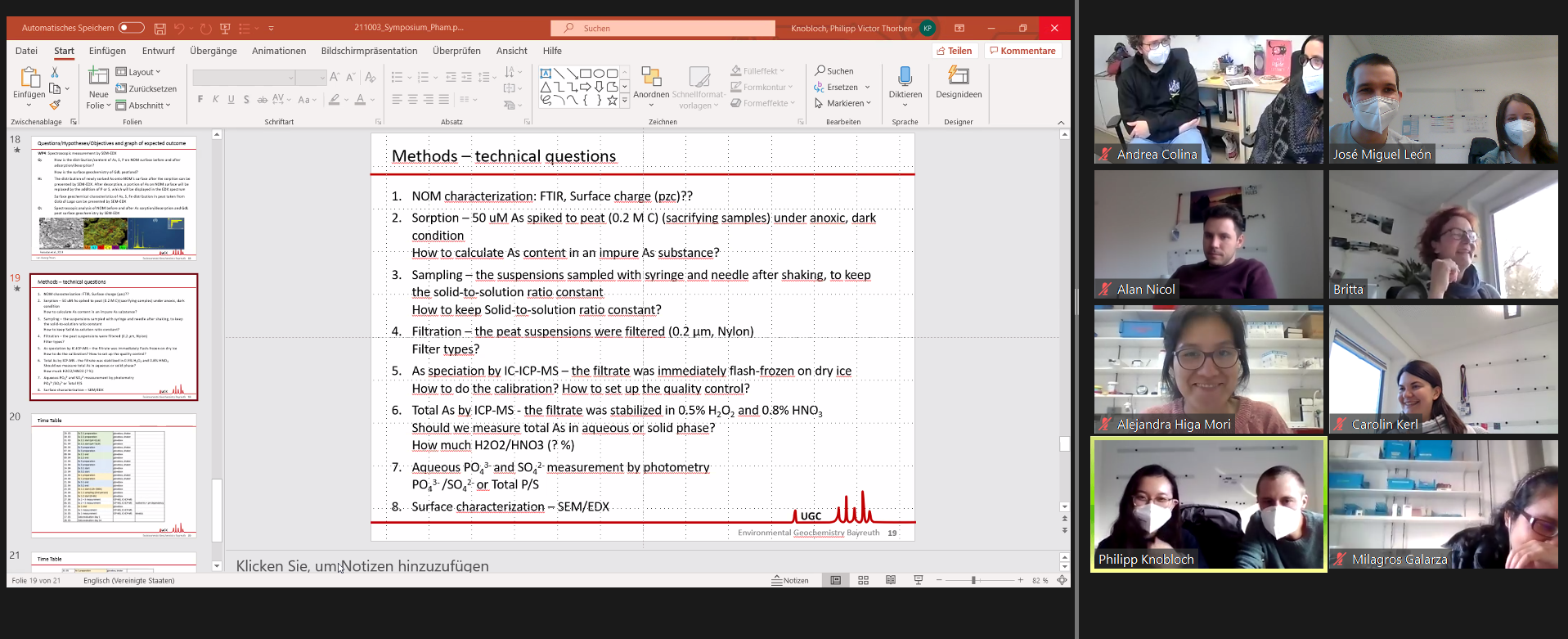Click the Diktieren microphone icon
Screen dimensions: 1568x639
[905, 76]
